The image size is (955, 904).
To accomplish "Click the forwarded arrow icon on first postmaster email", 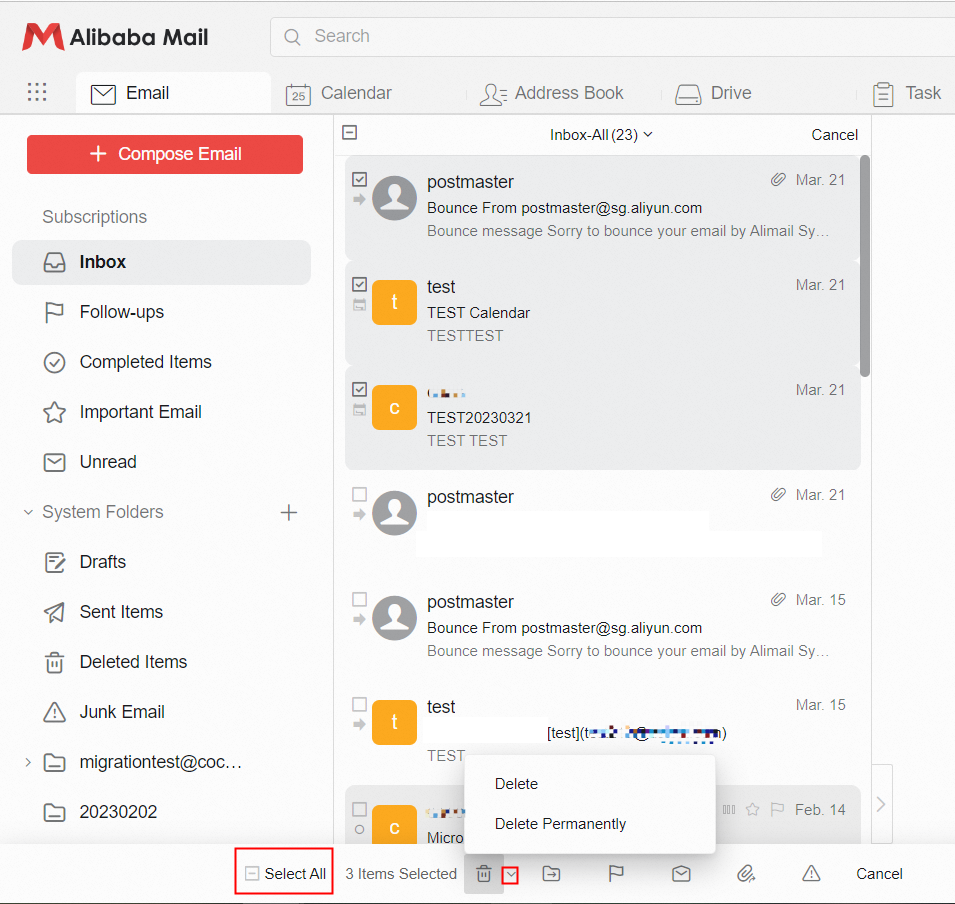I will (359, 199).
